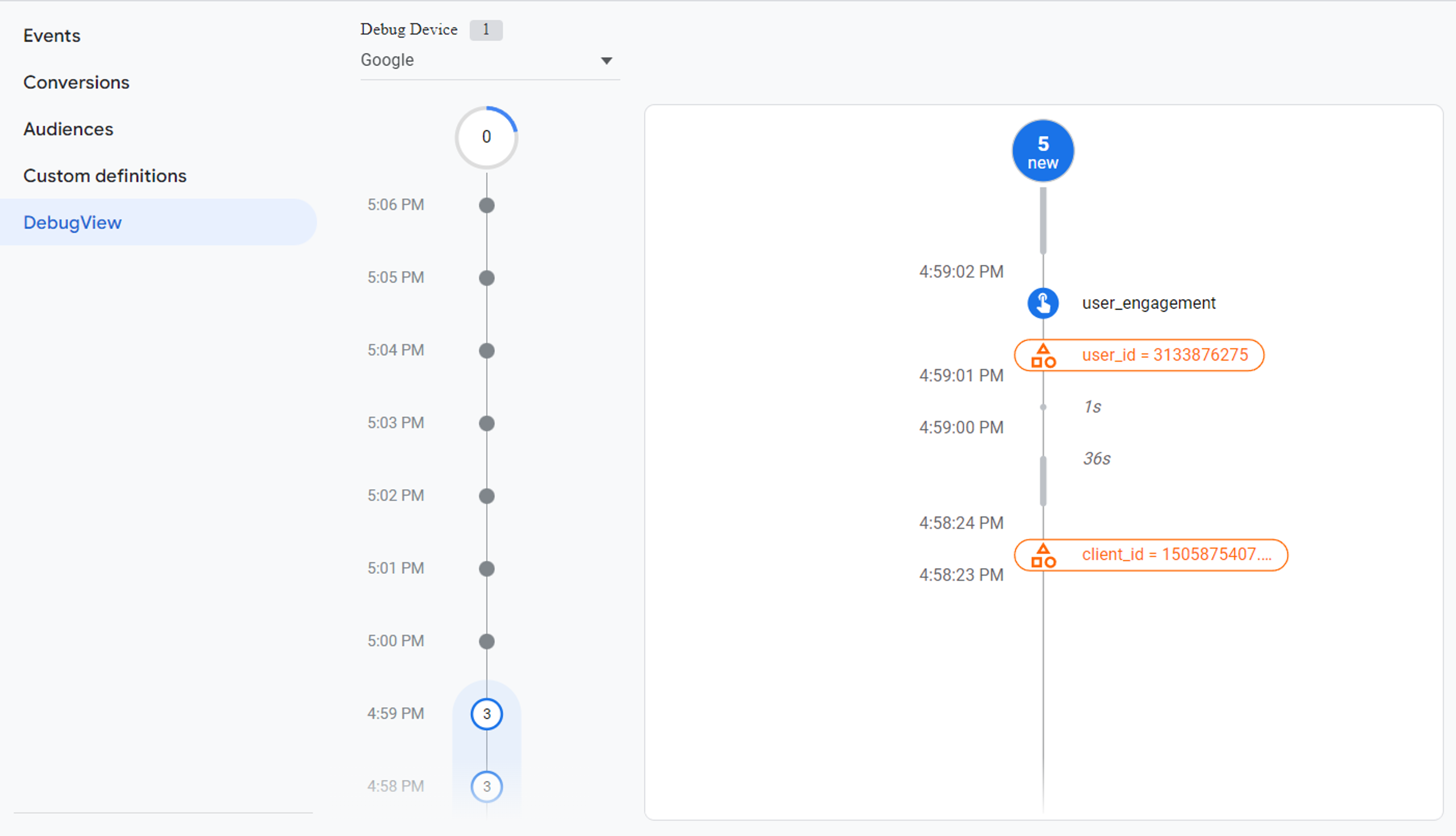This screenshot has width=1456, height=836.
Task: Click the 5:00 PM timeline dot
Action: (486, 641)
